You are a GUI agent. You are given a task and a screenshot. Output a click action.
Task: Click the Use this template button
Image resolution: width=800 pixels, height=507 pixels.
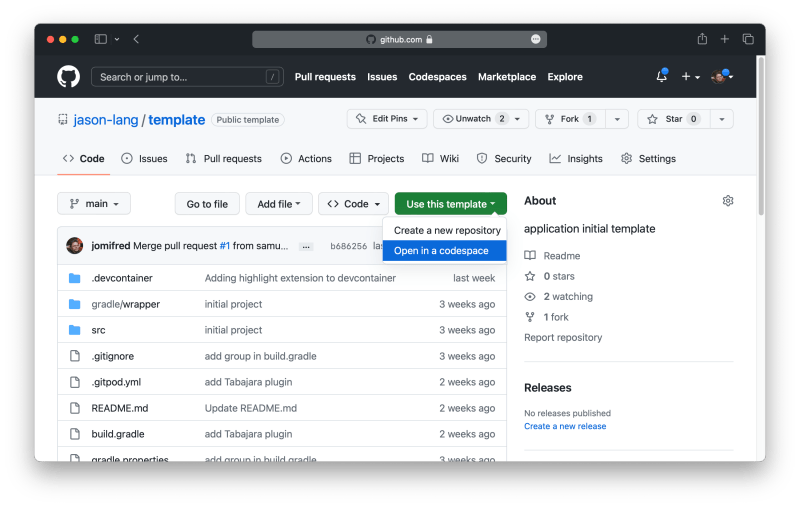(x=451, y=204)
